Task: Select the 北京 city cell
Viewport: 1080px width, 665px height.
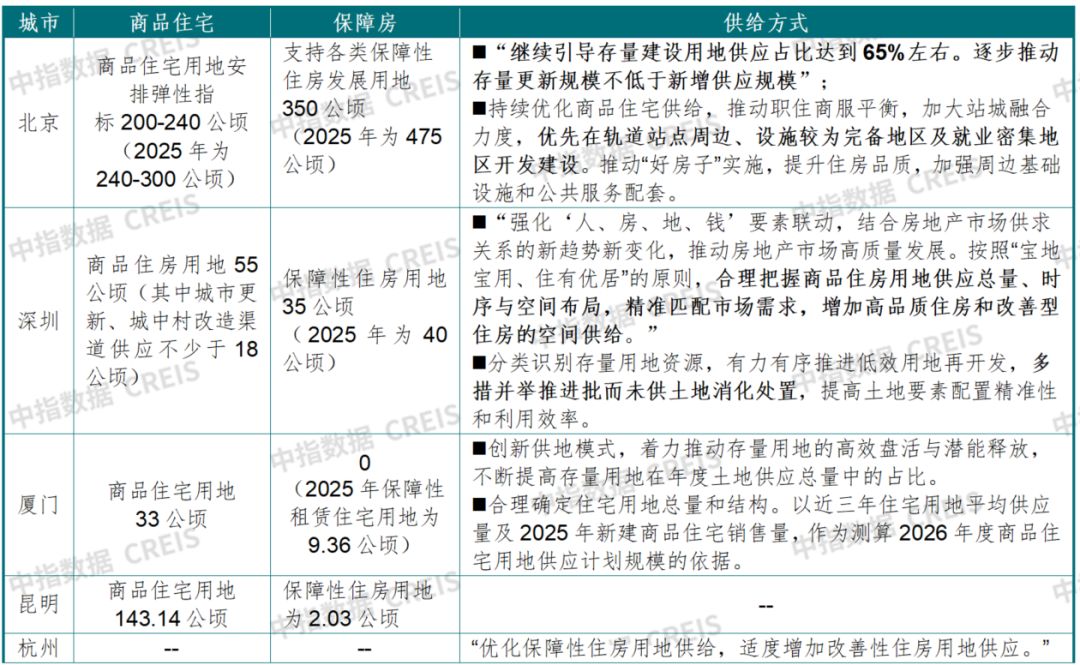Action: point(39,123)
